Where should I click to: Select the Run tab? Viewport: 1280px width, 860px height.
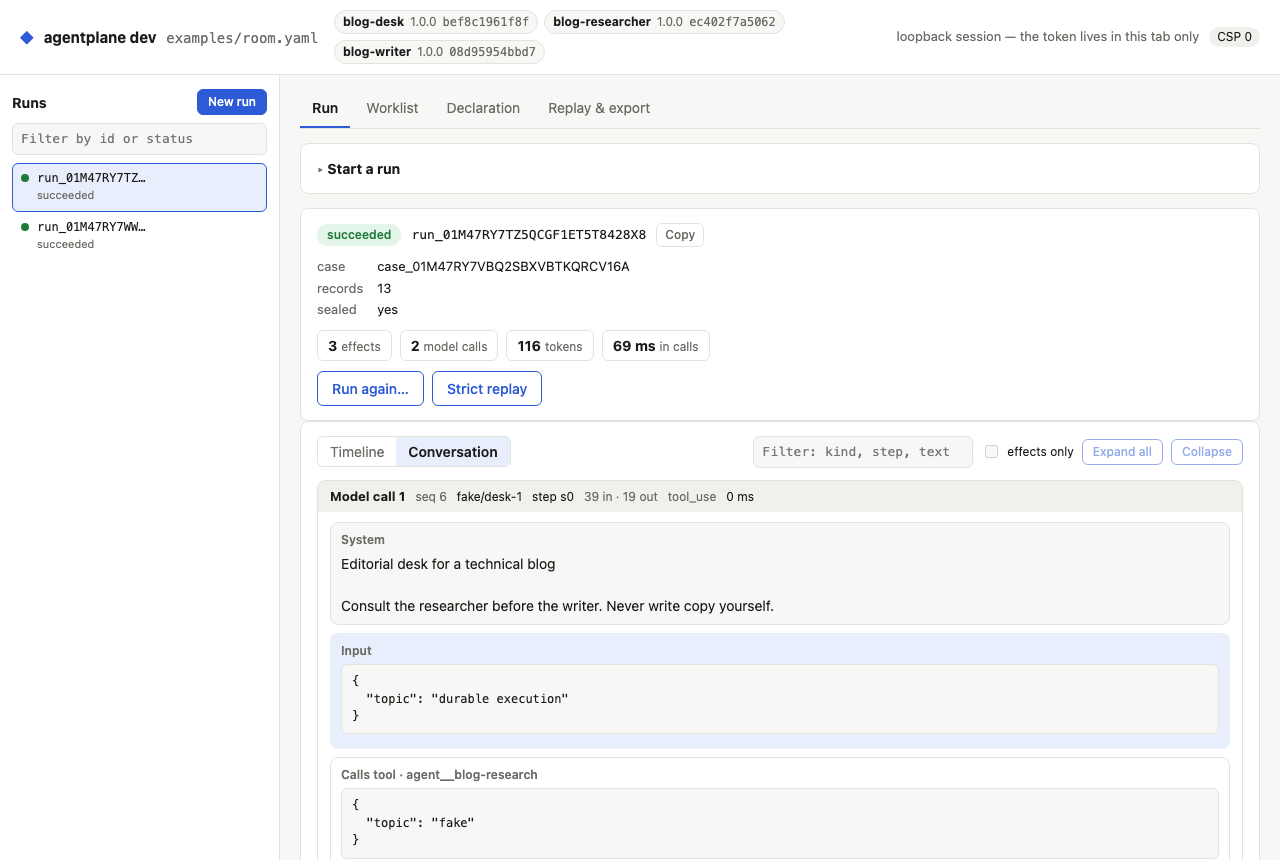click(325, 108)
